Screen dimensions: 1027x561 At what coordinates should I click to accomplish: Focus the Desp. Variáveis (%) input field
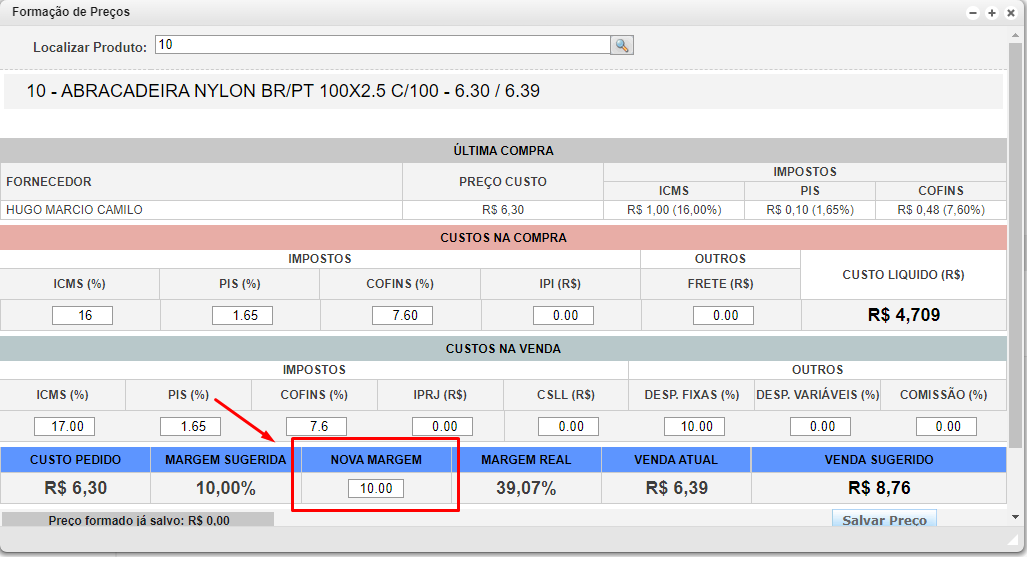[x=820, y=426]
